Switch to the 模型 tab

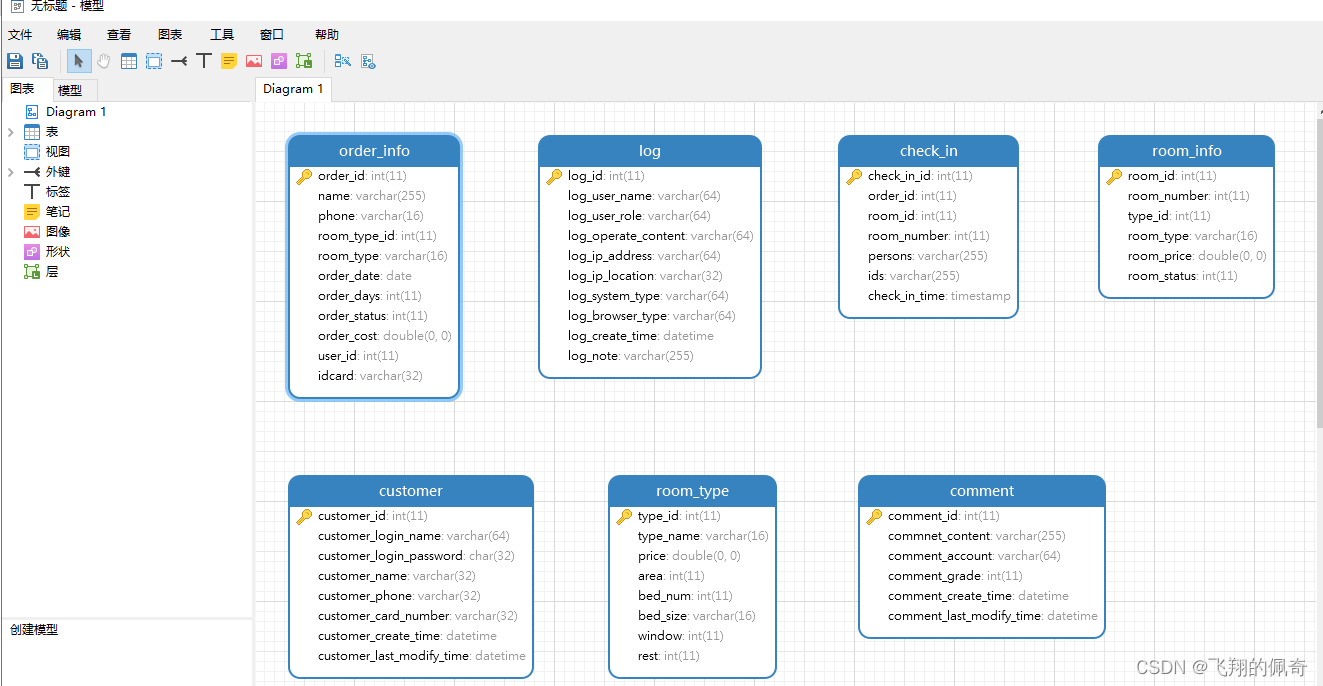click(70, 90)
